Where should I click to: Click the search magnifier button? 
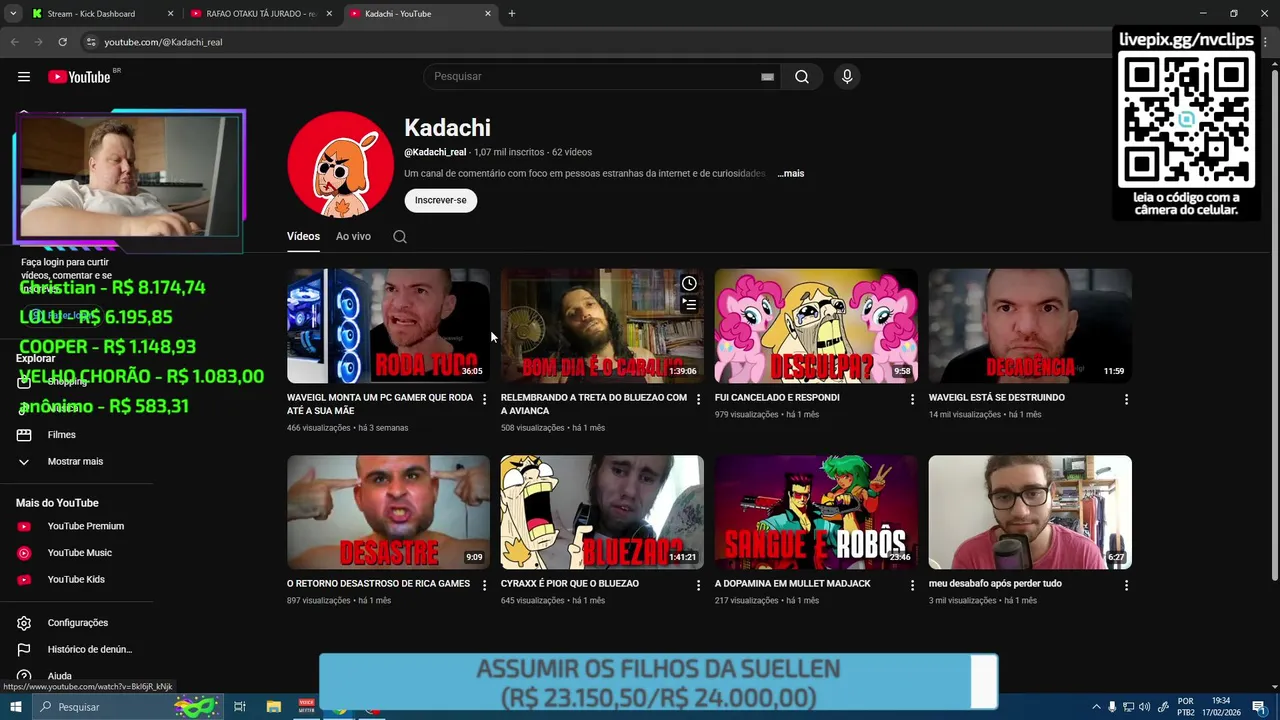tap(802, 77)
